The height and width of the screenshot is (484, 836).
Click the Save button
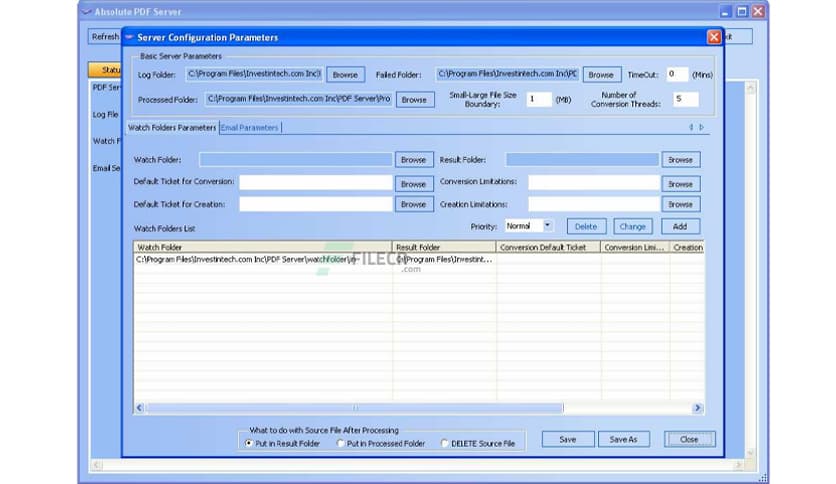coord(568,439)
